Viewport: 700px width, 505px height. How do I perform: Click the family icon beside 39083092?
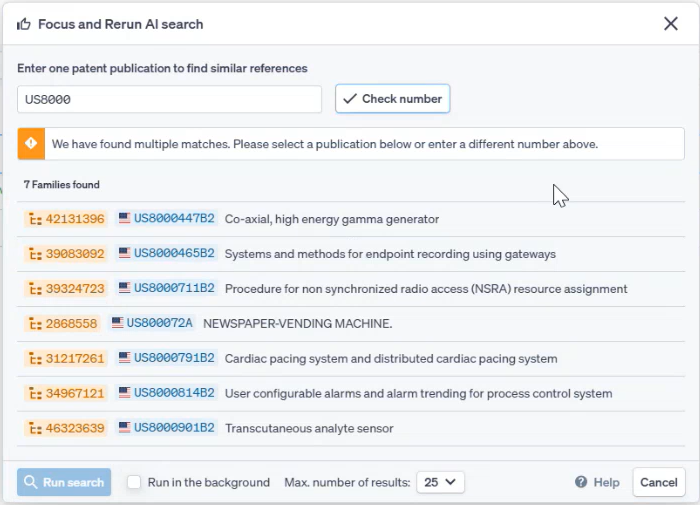coord(35,254)
